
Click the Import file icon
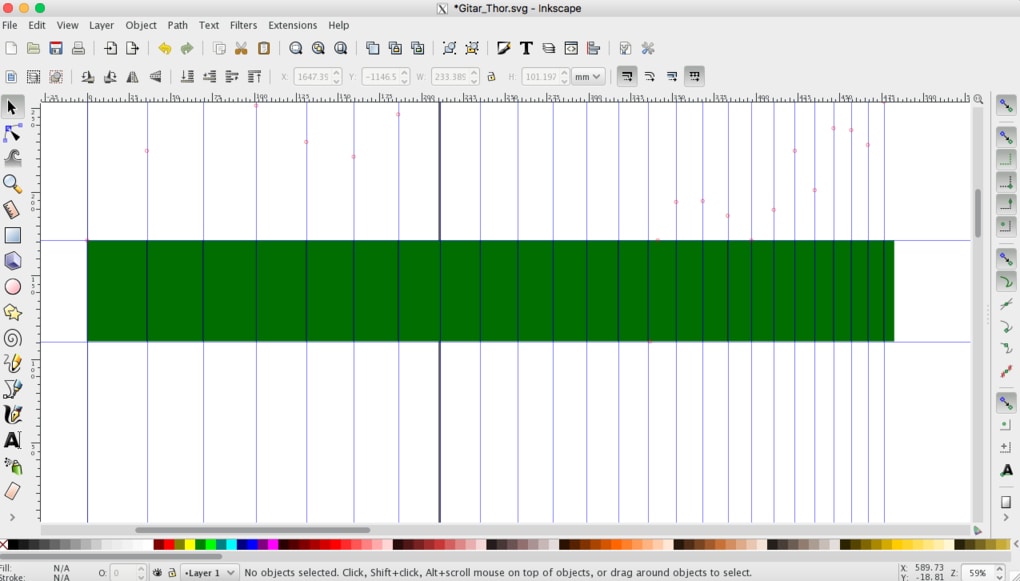[111, 48]
